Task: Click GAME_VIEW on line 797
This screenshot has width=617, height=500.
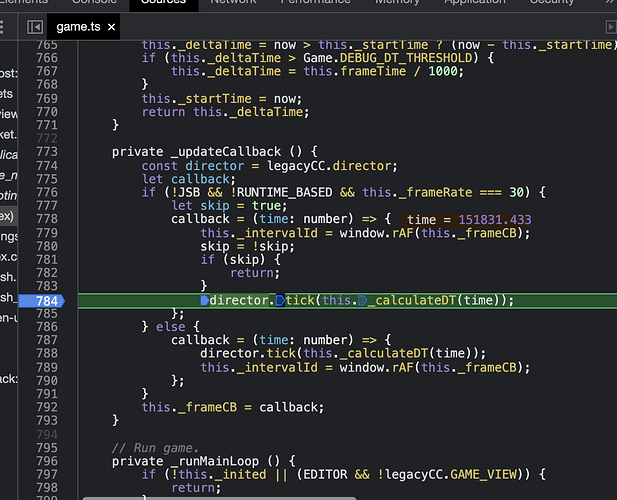Action: coord(483,474)
